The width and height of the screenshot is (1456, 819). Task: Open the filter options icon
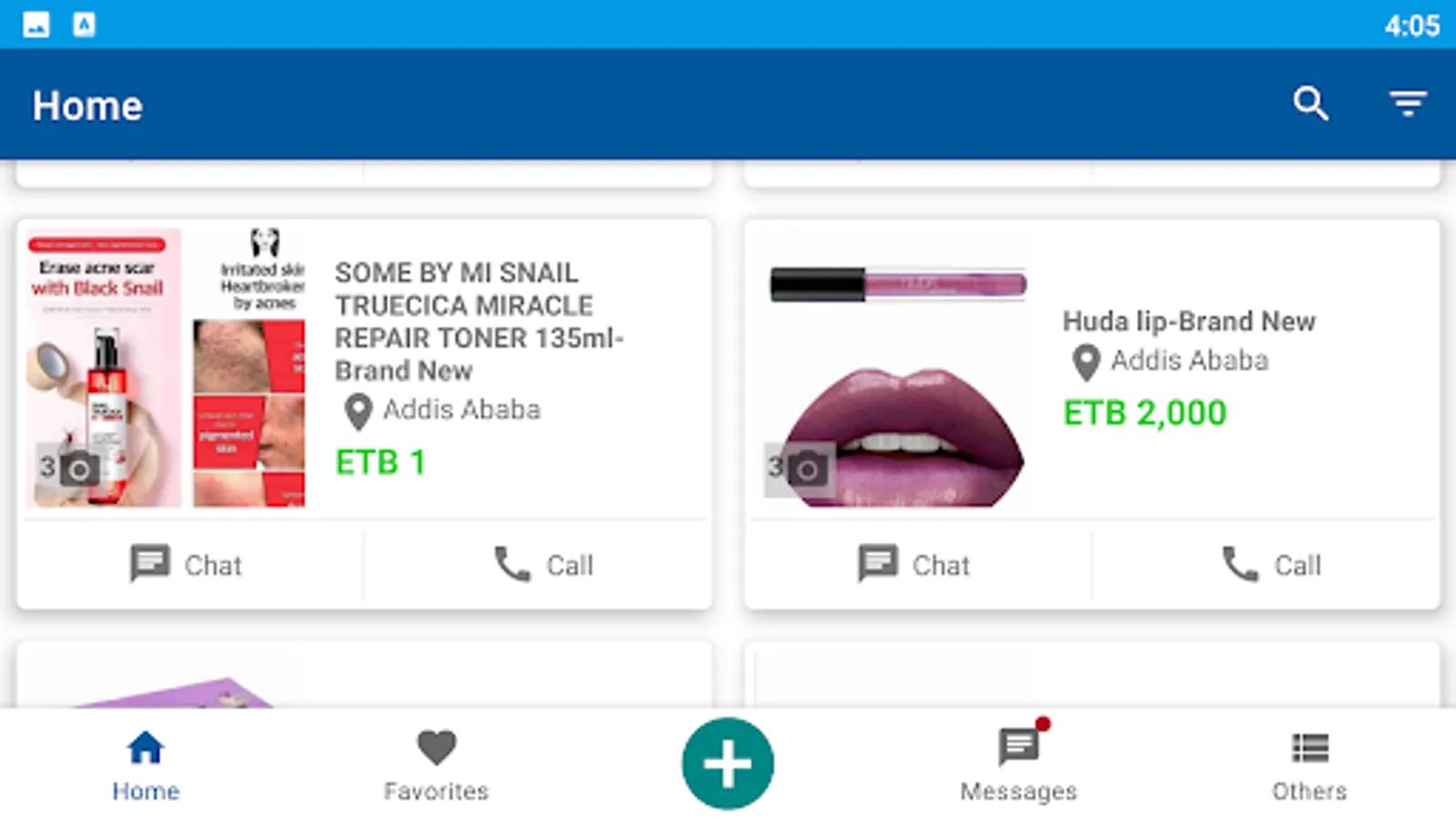1408,104
